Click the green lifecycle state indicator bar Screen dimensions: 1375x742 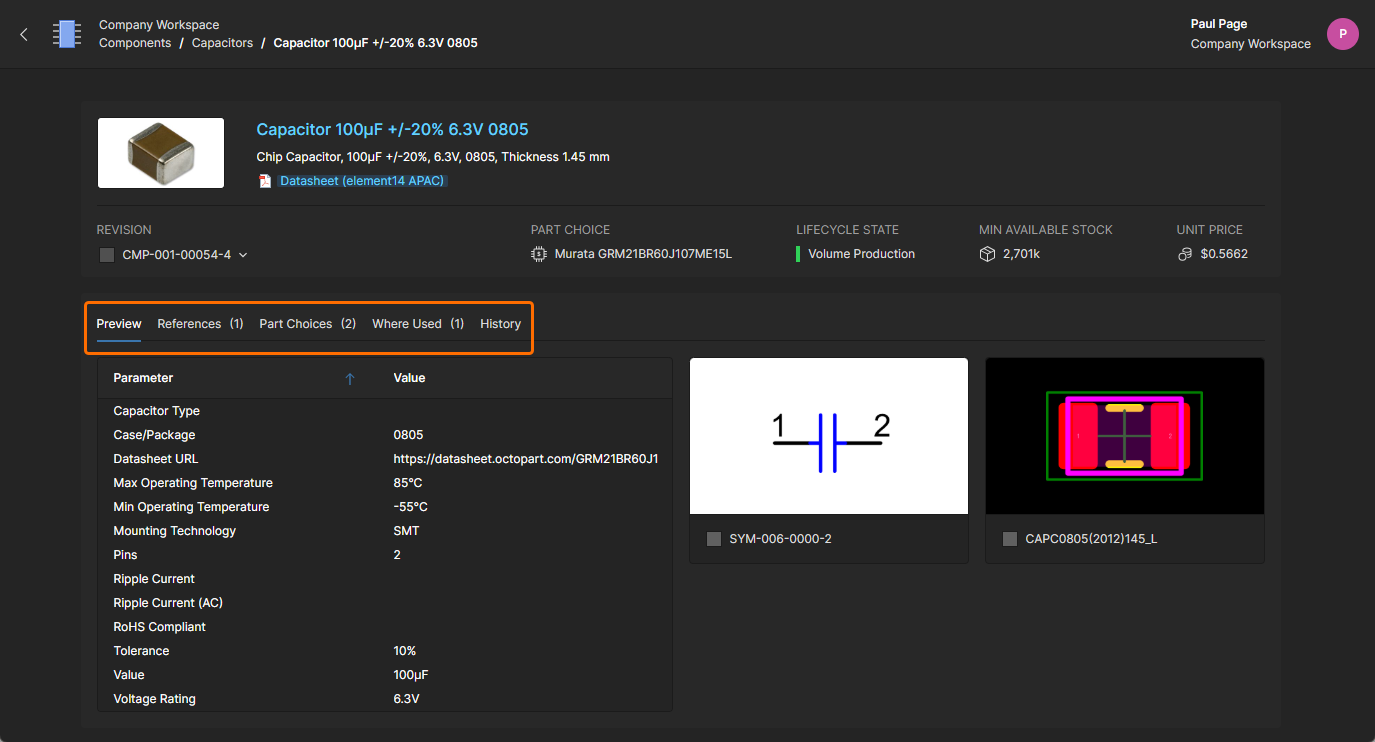click(798, 254)
